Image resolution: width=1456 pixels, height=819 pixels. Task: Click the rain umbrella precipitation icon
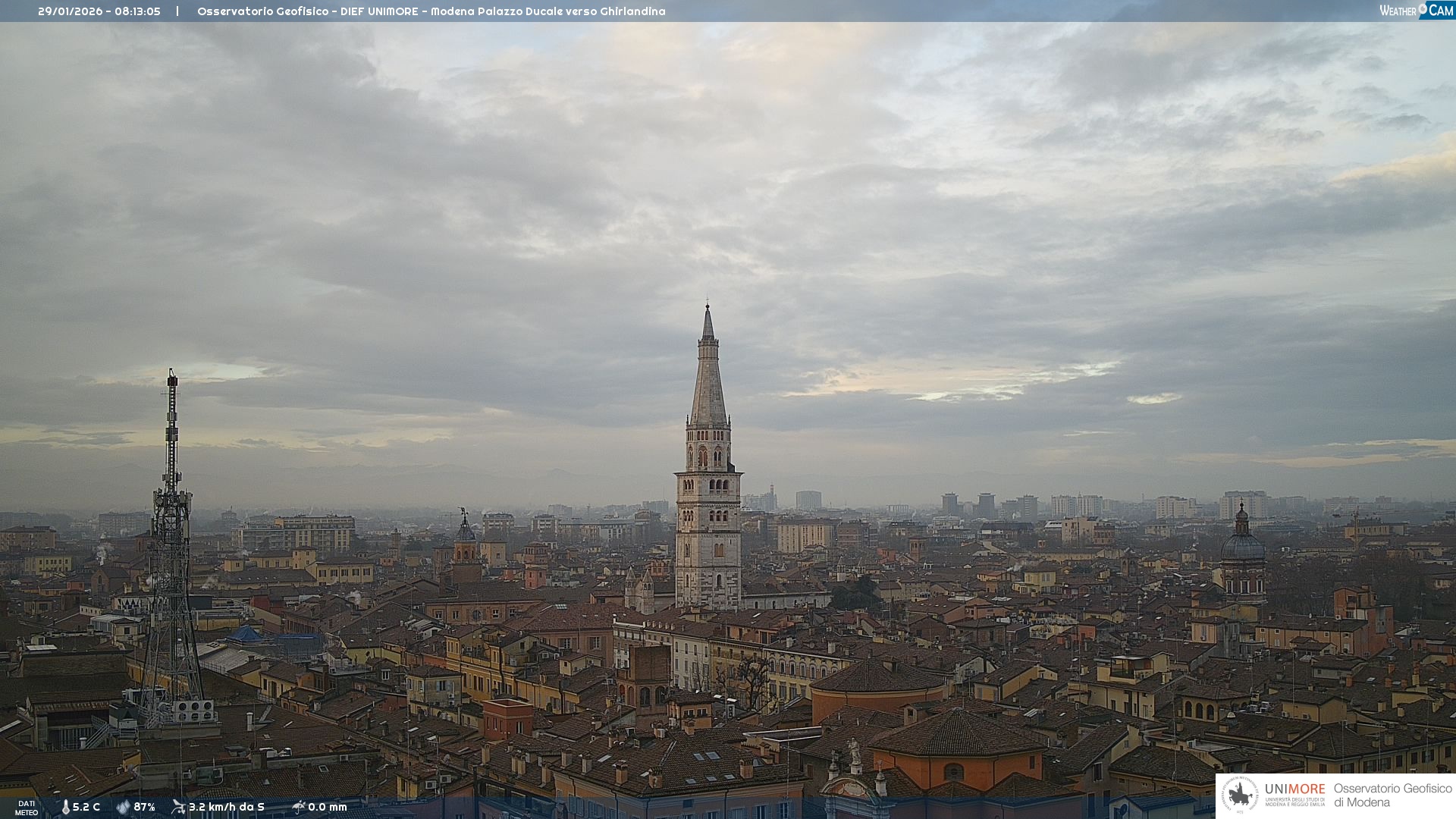[x=298, y=807]
